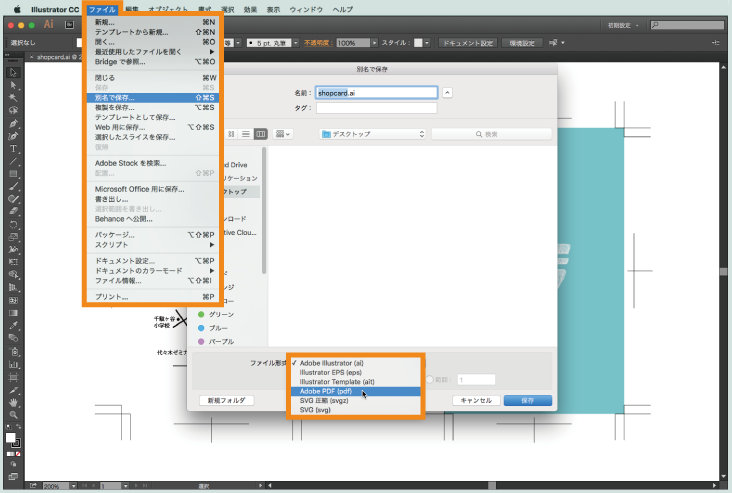Select the Magic Wand tool
The image size is (732, 493).
point(13,98)
